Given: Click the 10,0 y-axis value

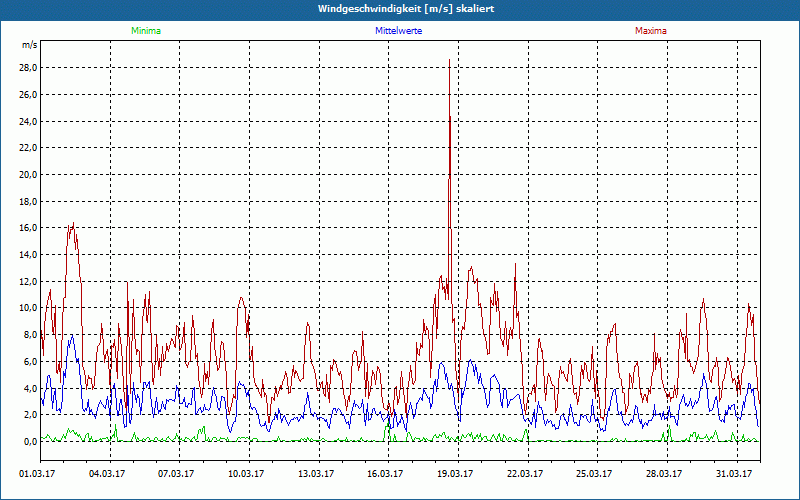Looking at the screenshot, I should pyautogui.click(x=28, y=308).
